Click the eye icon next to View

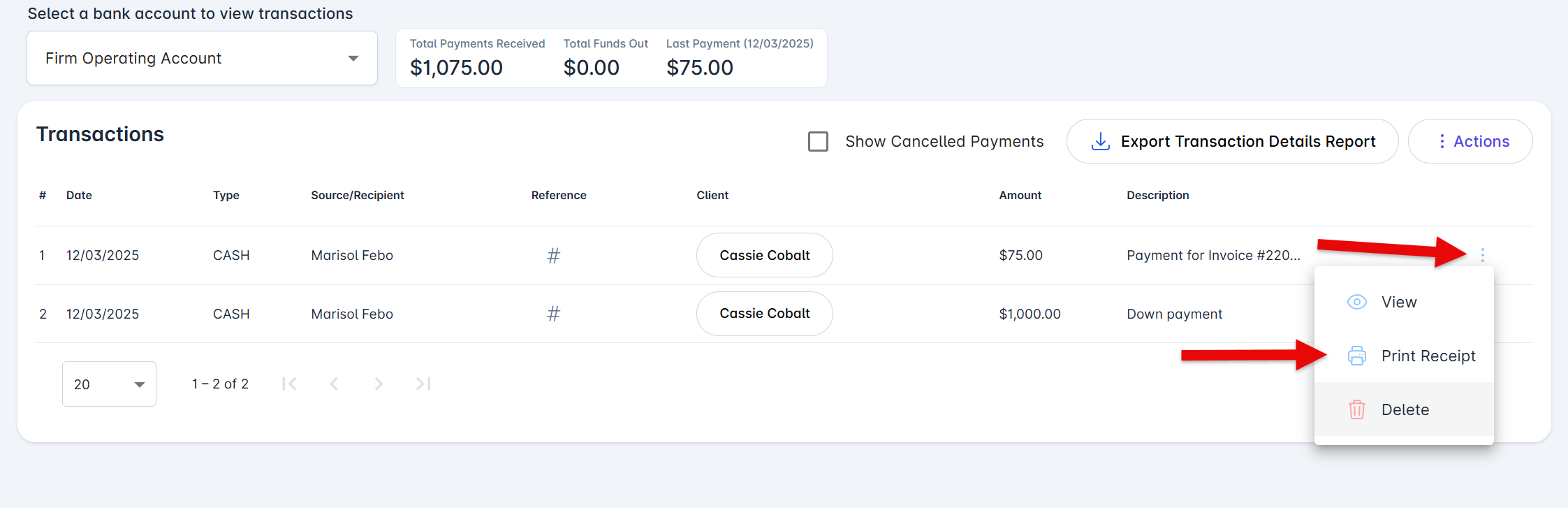coord(1356,302)
